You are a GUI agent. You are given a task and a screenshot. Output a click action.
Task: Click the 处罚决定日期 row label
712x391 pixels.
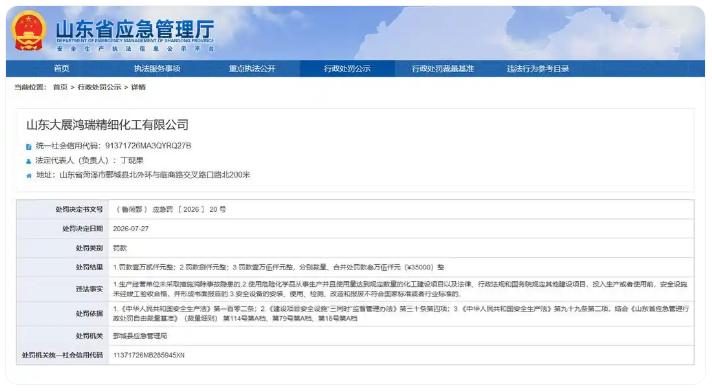(83, 228)
